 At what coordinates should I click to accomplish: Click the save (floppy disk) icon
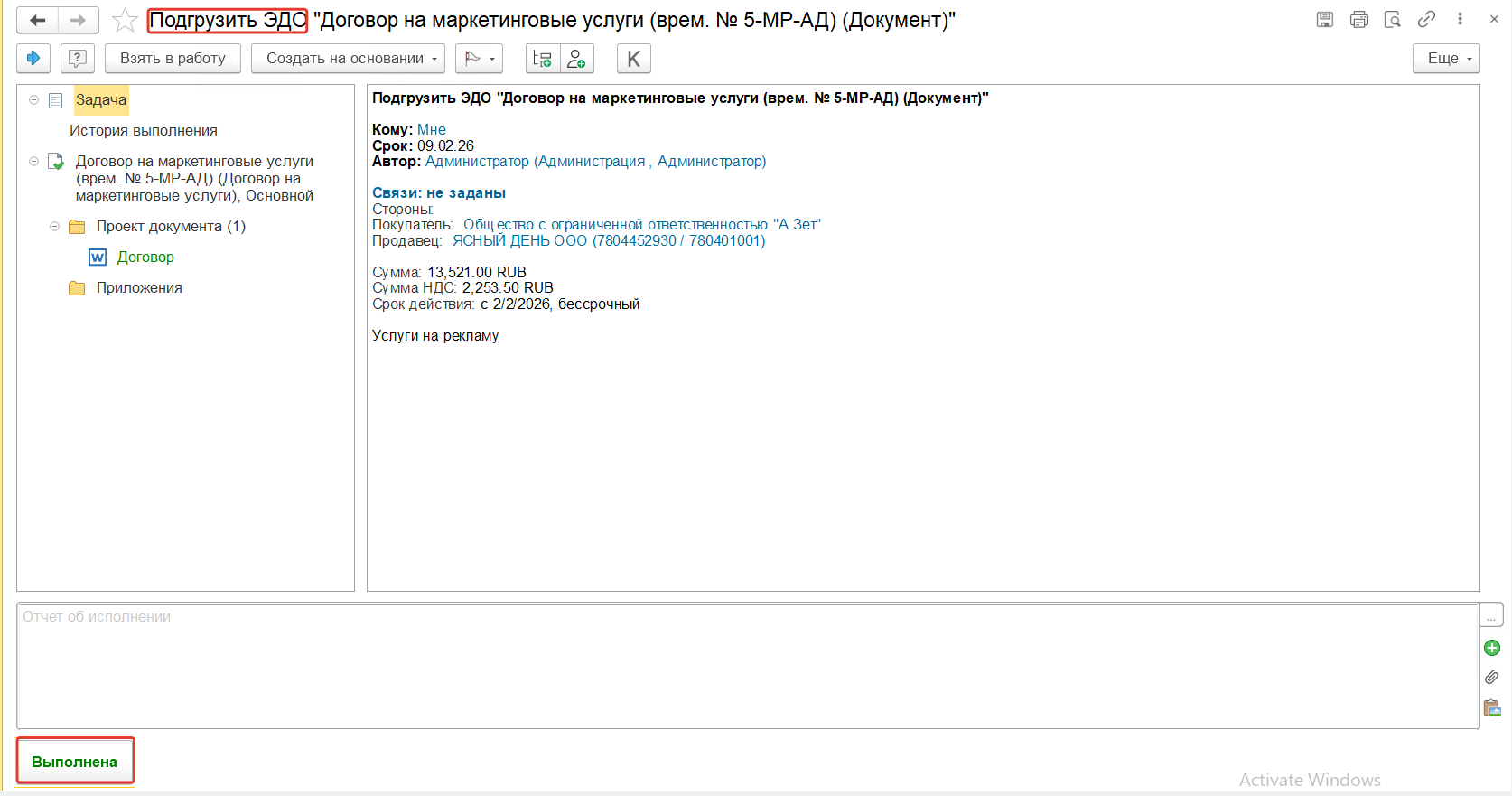click(1324, 19)
